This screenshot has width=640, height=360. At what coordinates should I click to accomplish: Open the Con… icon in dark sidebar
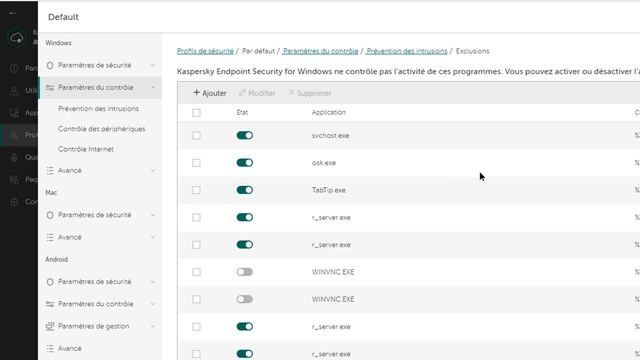tap(14, 202)
